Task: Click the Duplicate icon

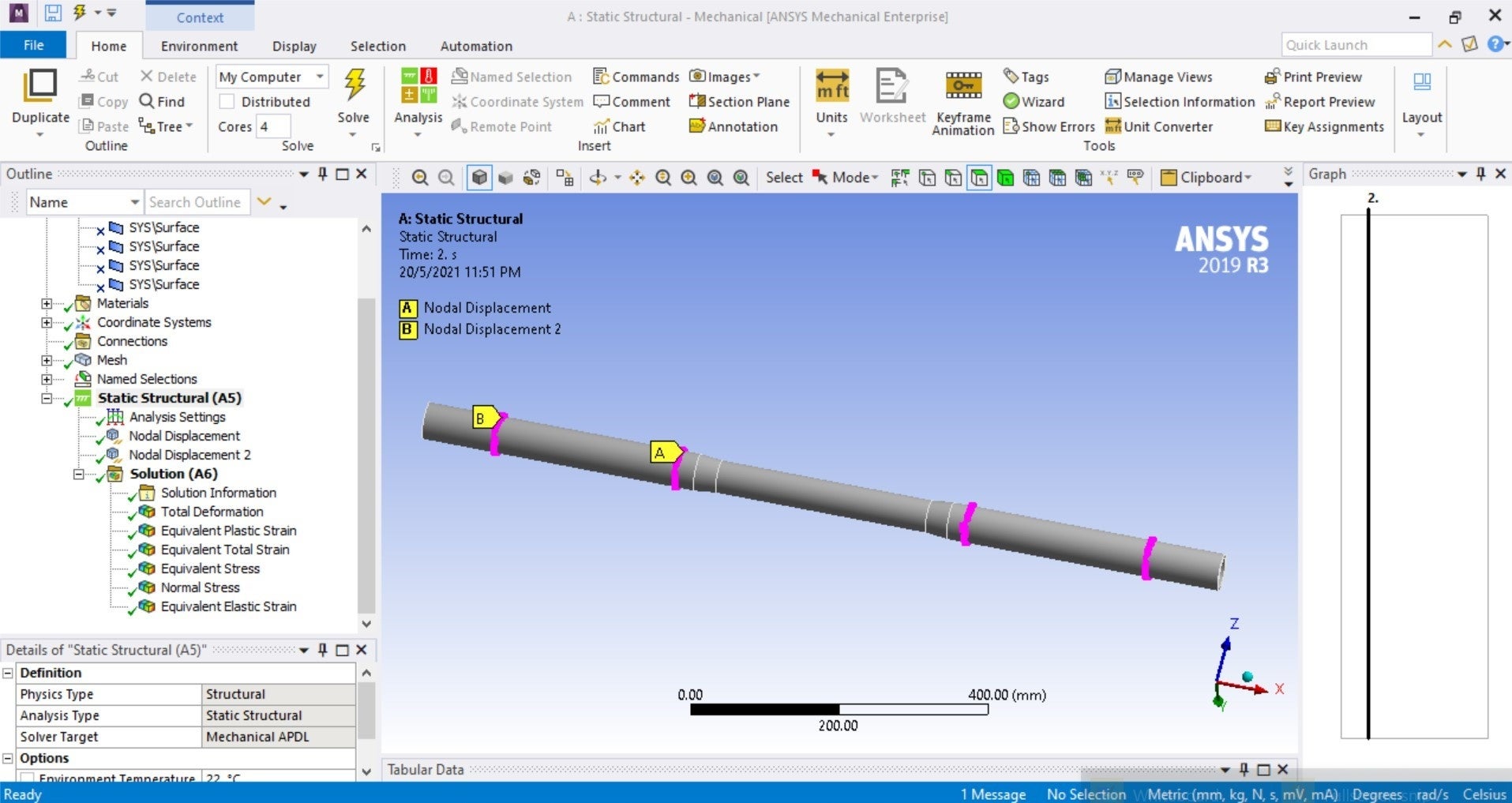Action: coord(40,85)
